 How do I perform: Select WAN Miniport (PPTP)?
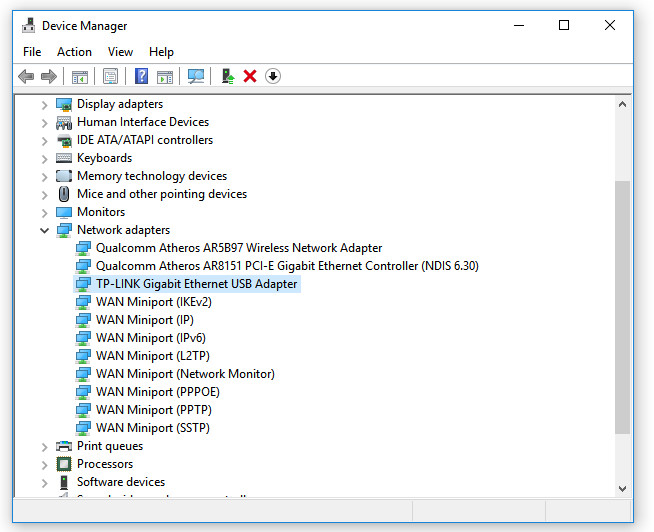click(154, 409)
